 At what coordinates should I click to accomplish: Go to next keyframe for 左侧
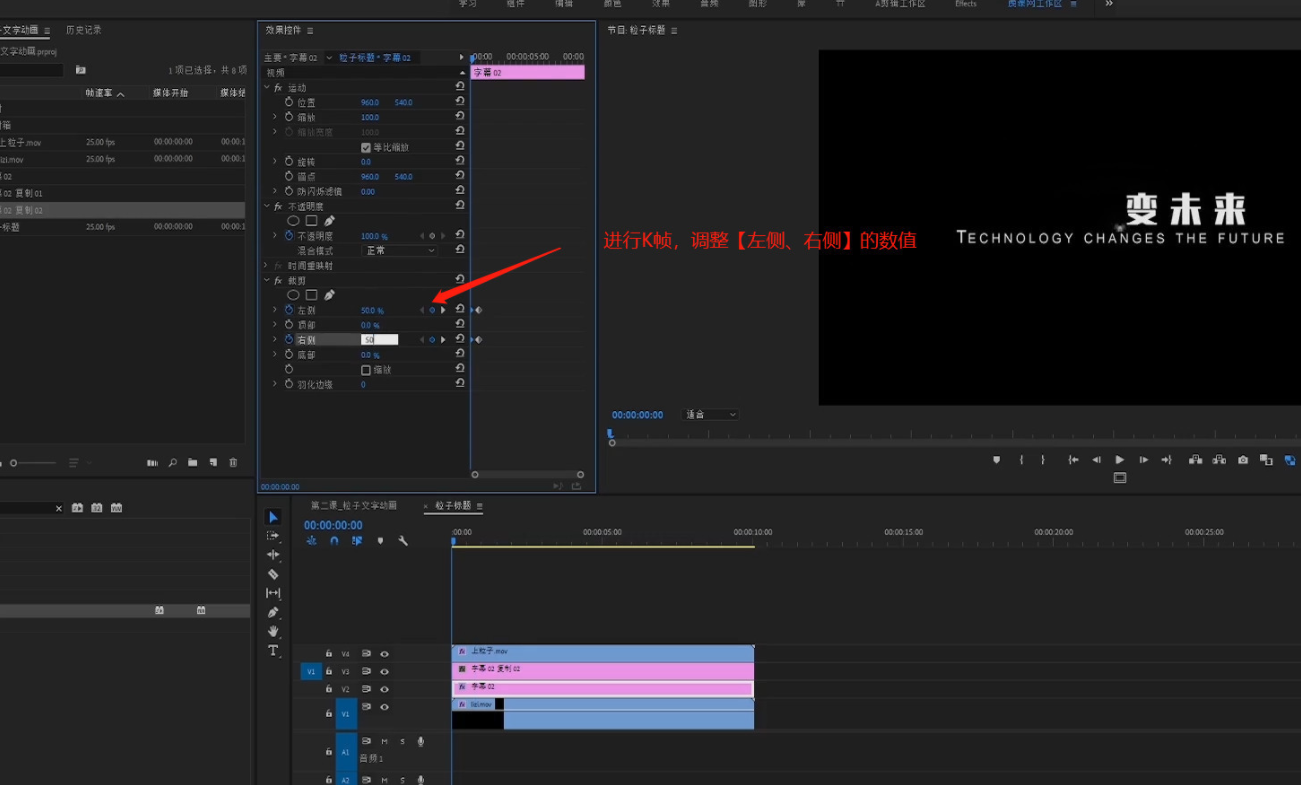tap(443, 310)
